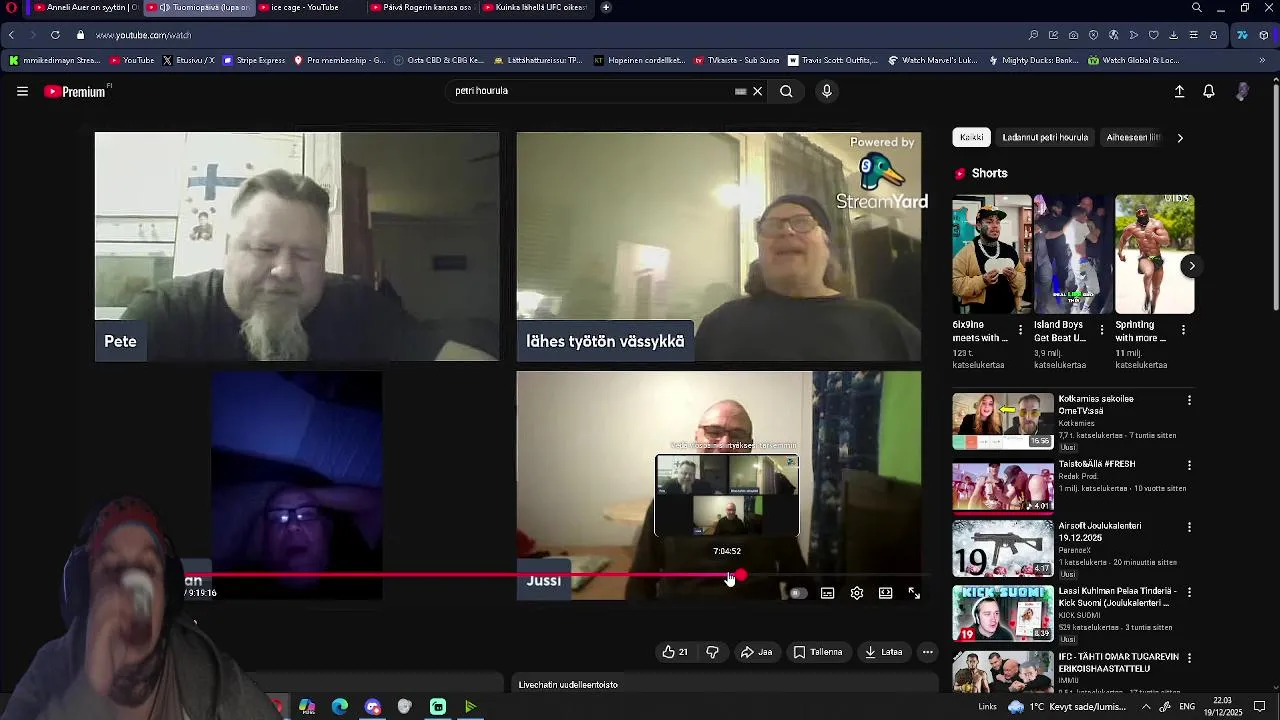The width and height of the screenshot is (1280, 720).
Task: Open options for Taistelällä #FRESH video
Action: pyautogui.click(x=1189, y=465)
